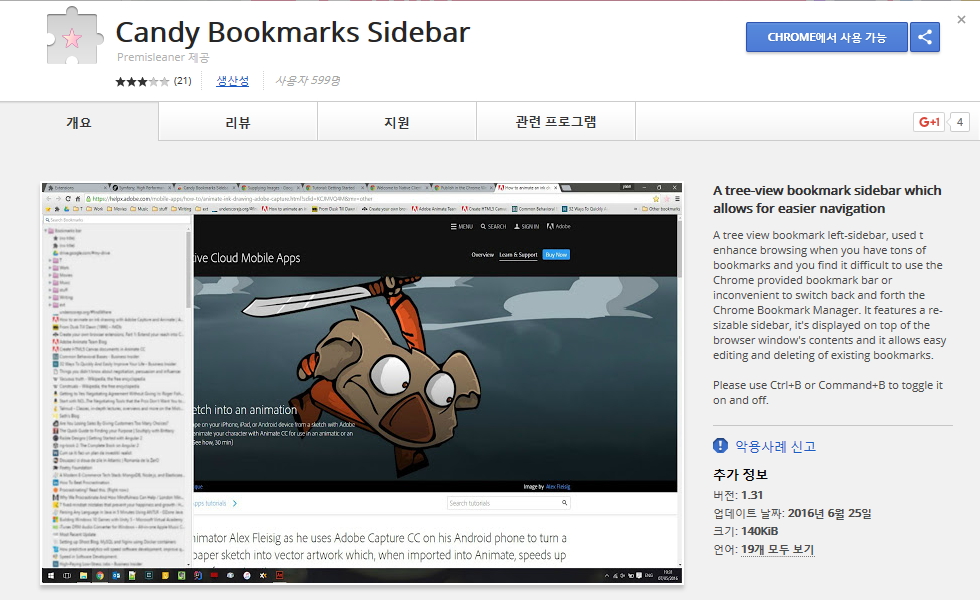Screen dimensions: 980x600
Task: Click the SEARCH magnifier in Adobe header
Action: pyautogui.click(x=485, y=227)
